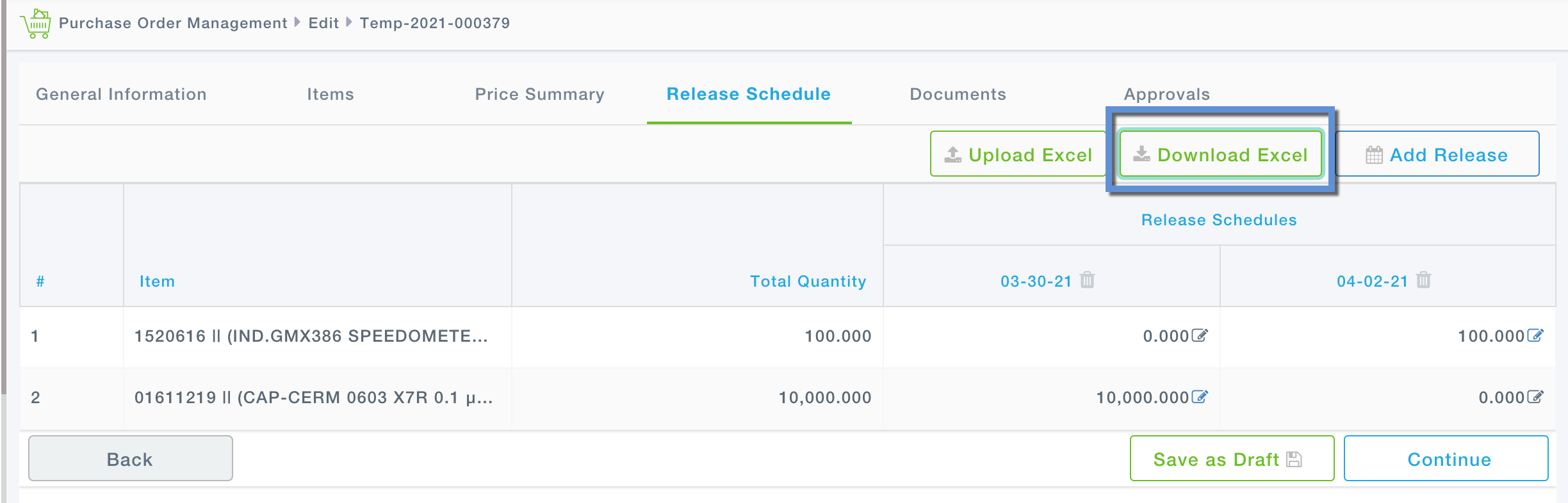Edit 04-02-21 quantity for item 1520616
The image size is (1568, 503).
(1535, 336)
